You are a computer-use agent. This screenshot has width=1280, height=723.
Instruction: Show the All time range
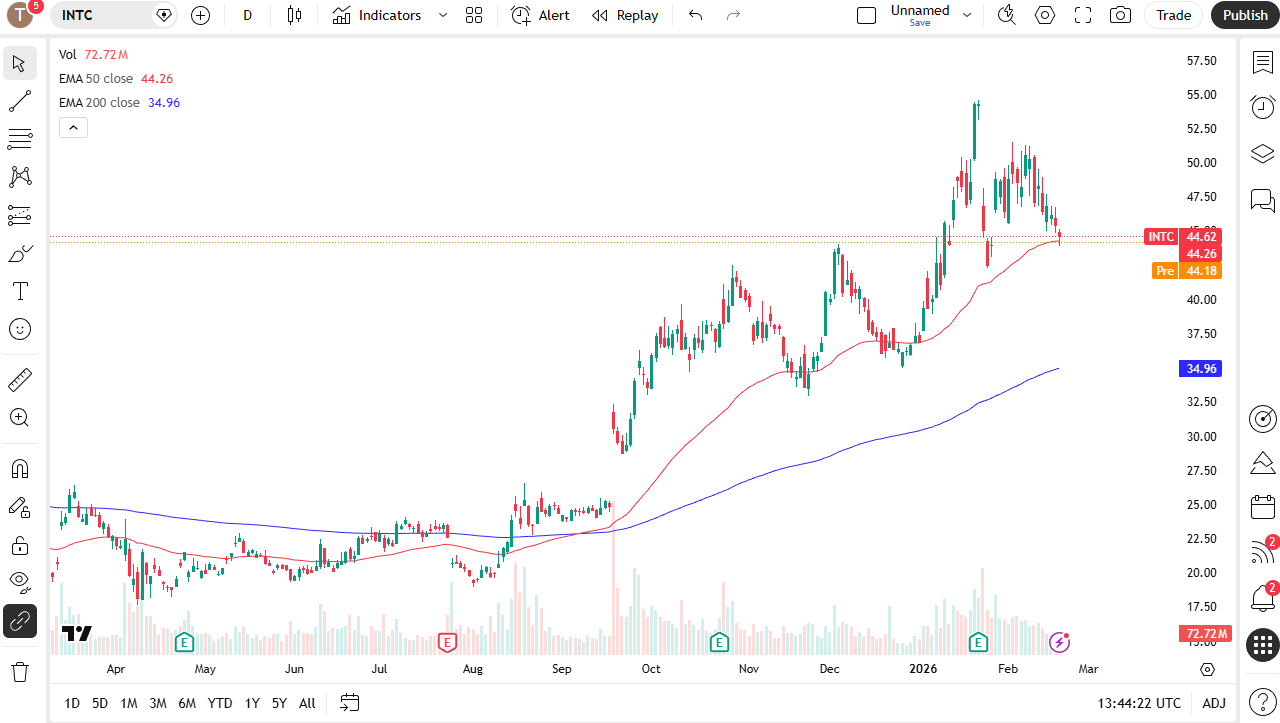click(307, 703)
